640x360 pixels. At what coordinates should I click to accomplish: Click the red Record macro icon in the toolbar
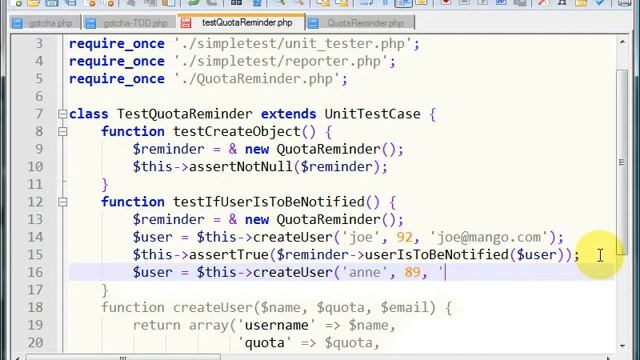point(445,2)
